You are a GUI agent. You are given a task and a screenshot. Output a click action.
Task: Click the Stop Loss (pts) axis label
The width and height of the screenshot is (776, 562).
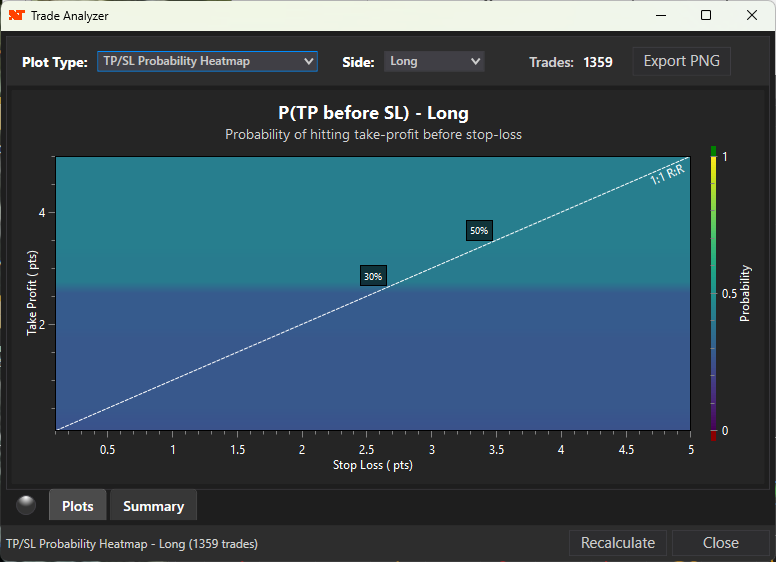(x=373, y=465)
